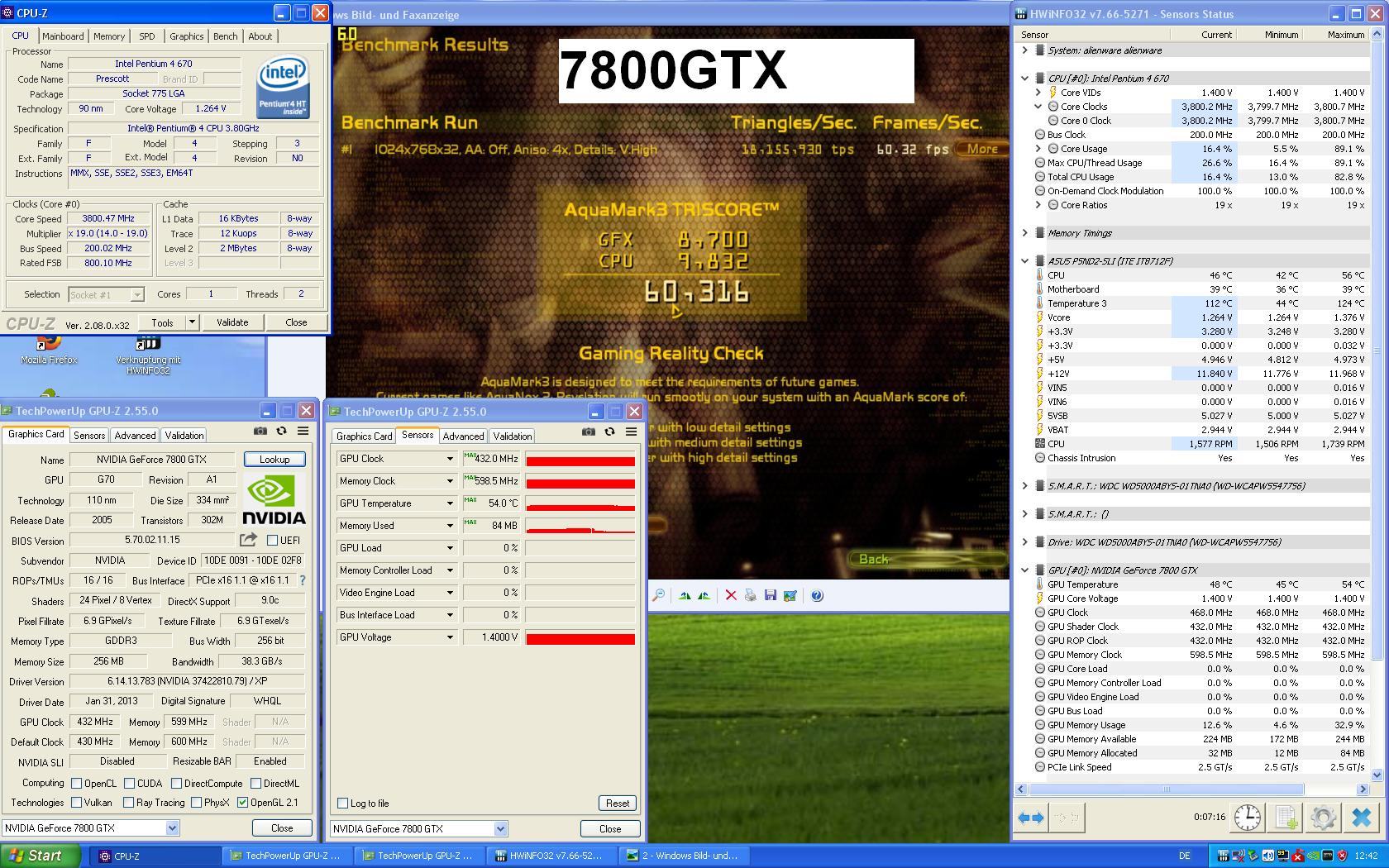Viewport: 1389px width, 868px height.
Task: Toggle the Vulkan checkbox in GPU-Z
Action: point(77,802)
